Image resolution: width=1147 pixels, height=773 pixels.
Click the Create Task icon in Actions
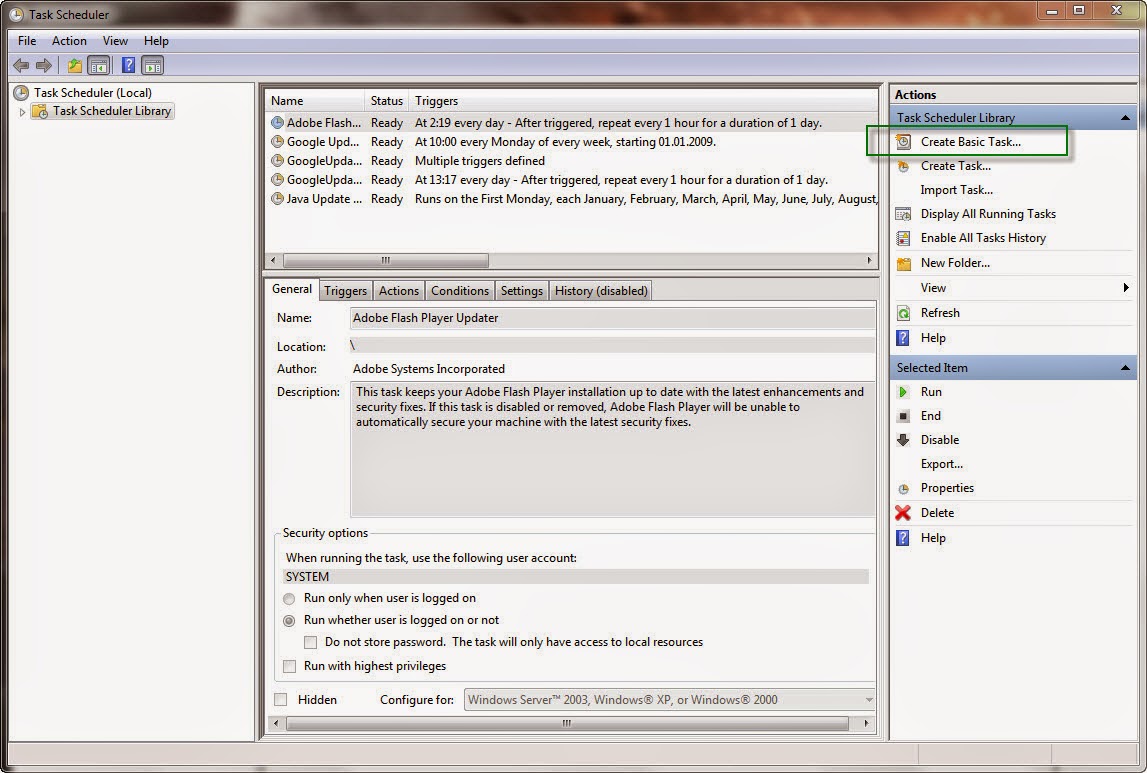click(903, 166)
